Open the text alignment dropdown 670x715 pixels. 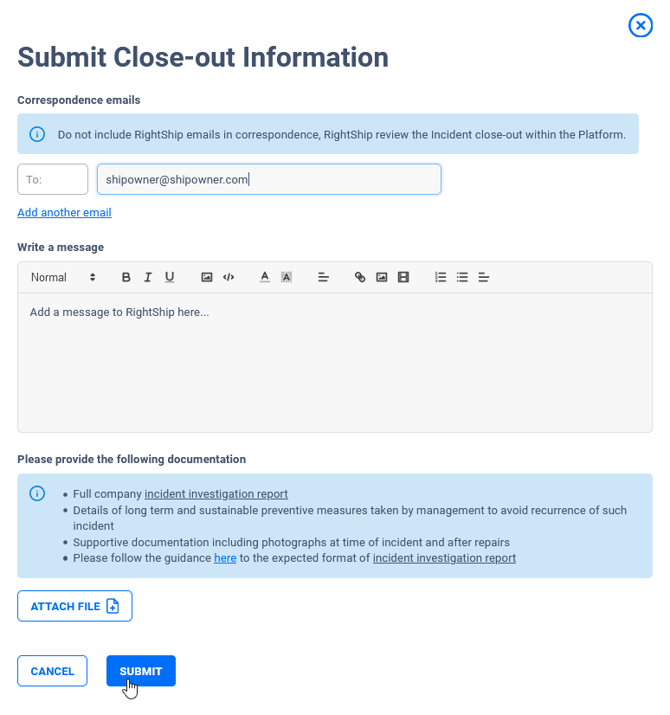pyautogui.click(x=323, y=277)
